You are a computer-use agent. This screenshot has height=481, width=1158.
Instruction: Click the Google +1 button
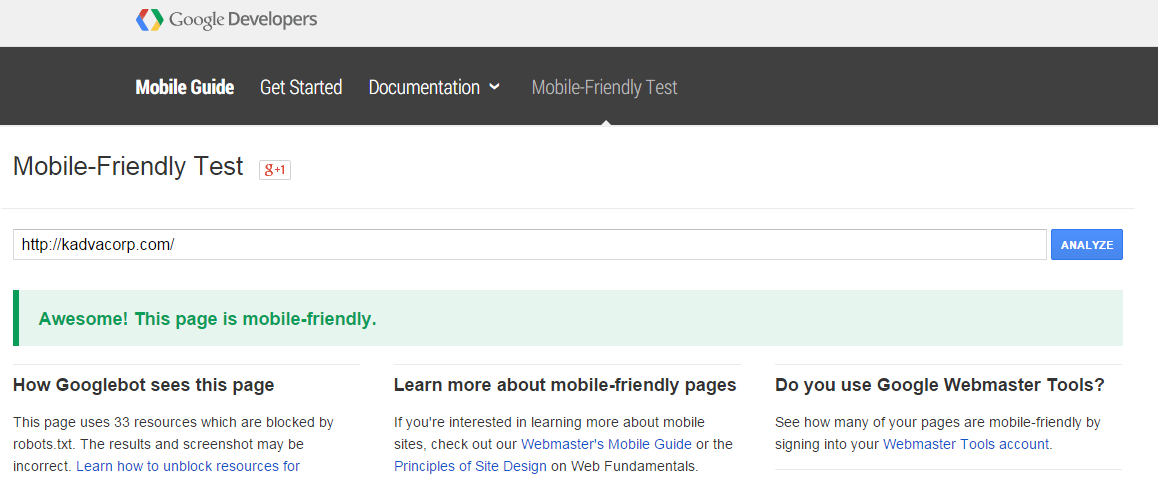tap(275, 170)
